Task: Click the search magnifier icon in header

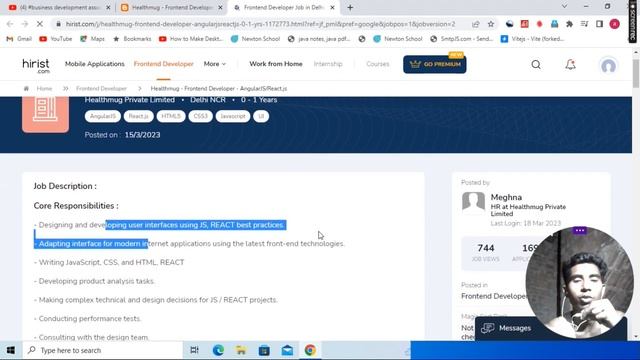Action: [x=536, y=64]
